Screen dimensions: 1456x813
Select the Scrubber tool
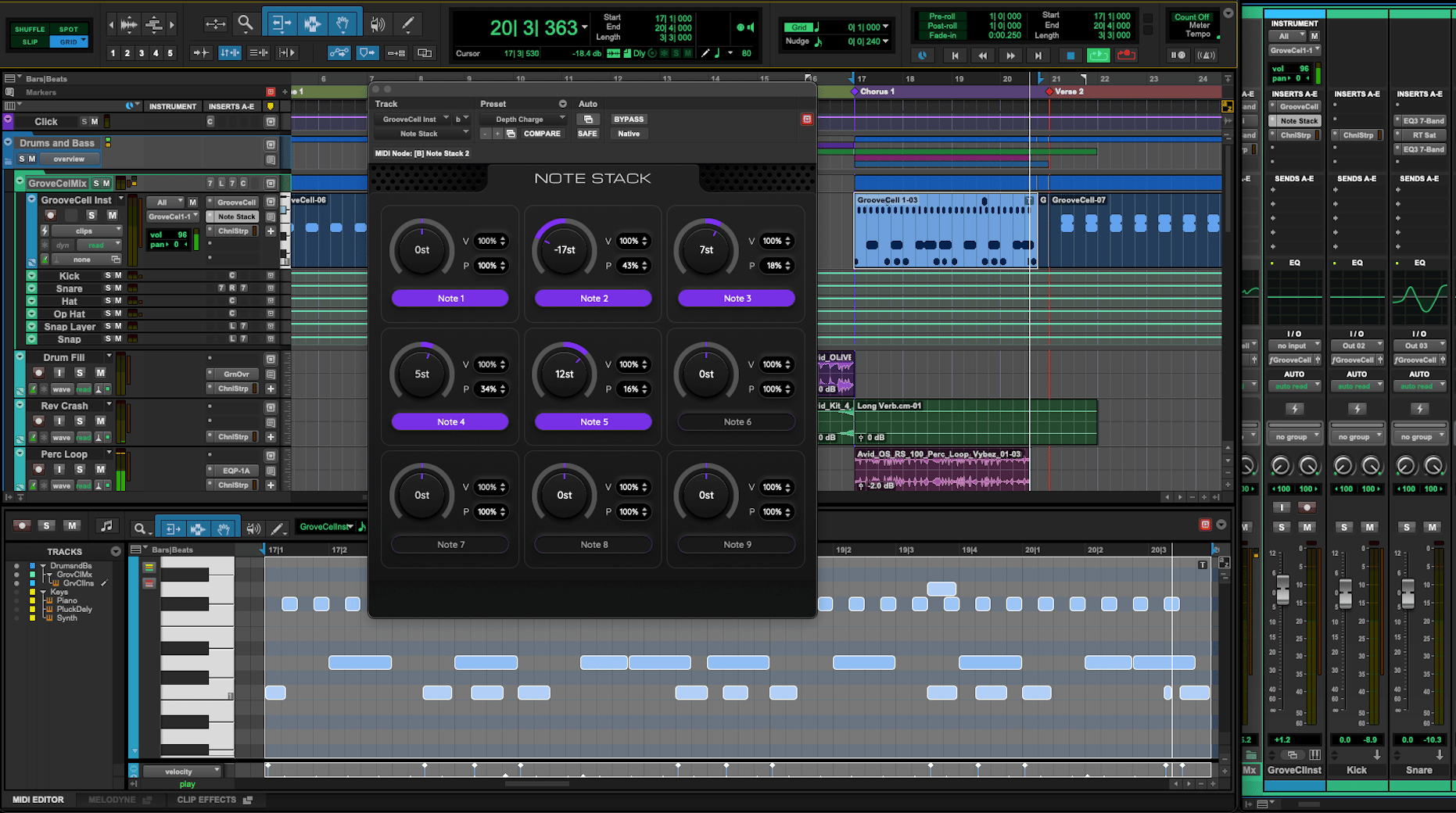[378, 23]
